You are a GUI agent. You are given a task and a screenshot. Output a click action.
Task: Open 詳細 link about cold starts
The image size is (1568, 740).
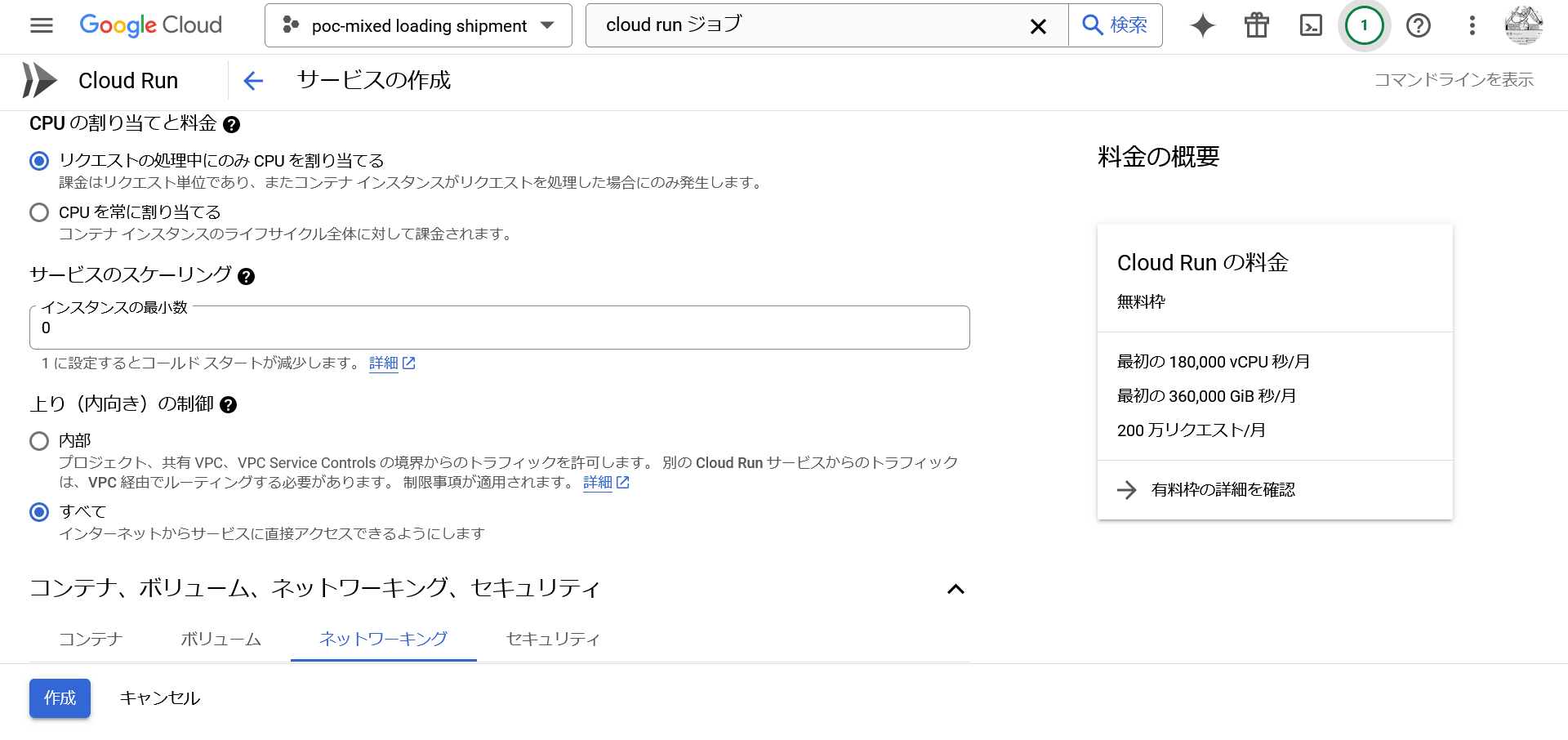pyautogui.click(x=384, y=363)
